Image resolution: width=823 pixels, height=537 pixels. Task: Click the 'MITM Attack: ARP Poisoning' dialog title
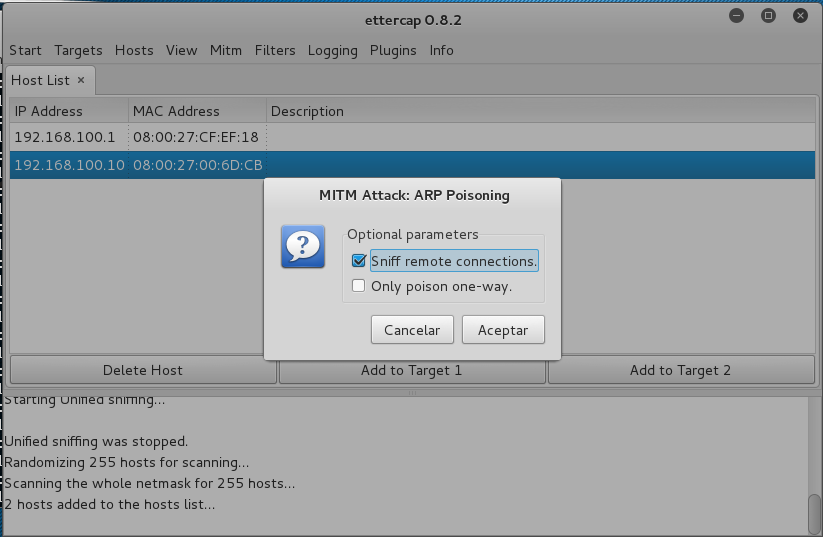tap(414, 195)
